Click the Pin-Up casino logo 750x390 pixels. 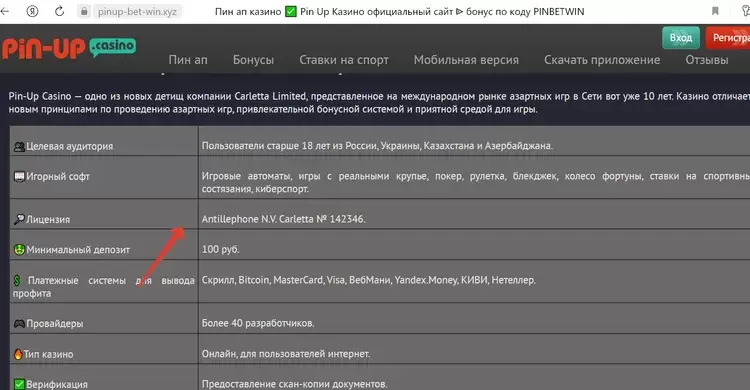pos(68,48)
